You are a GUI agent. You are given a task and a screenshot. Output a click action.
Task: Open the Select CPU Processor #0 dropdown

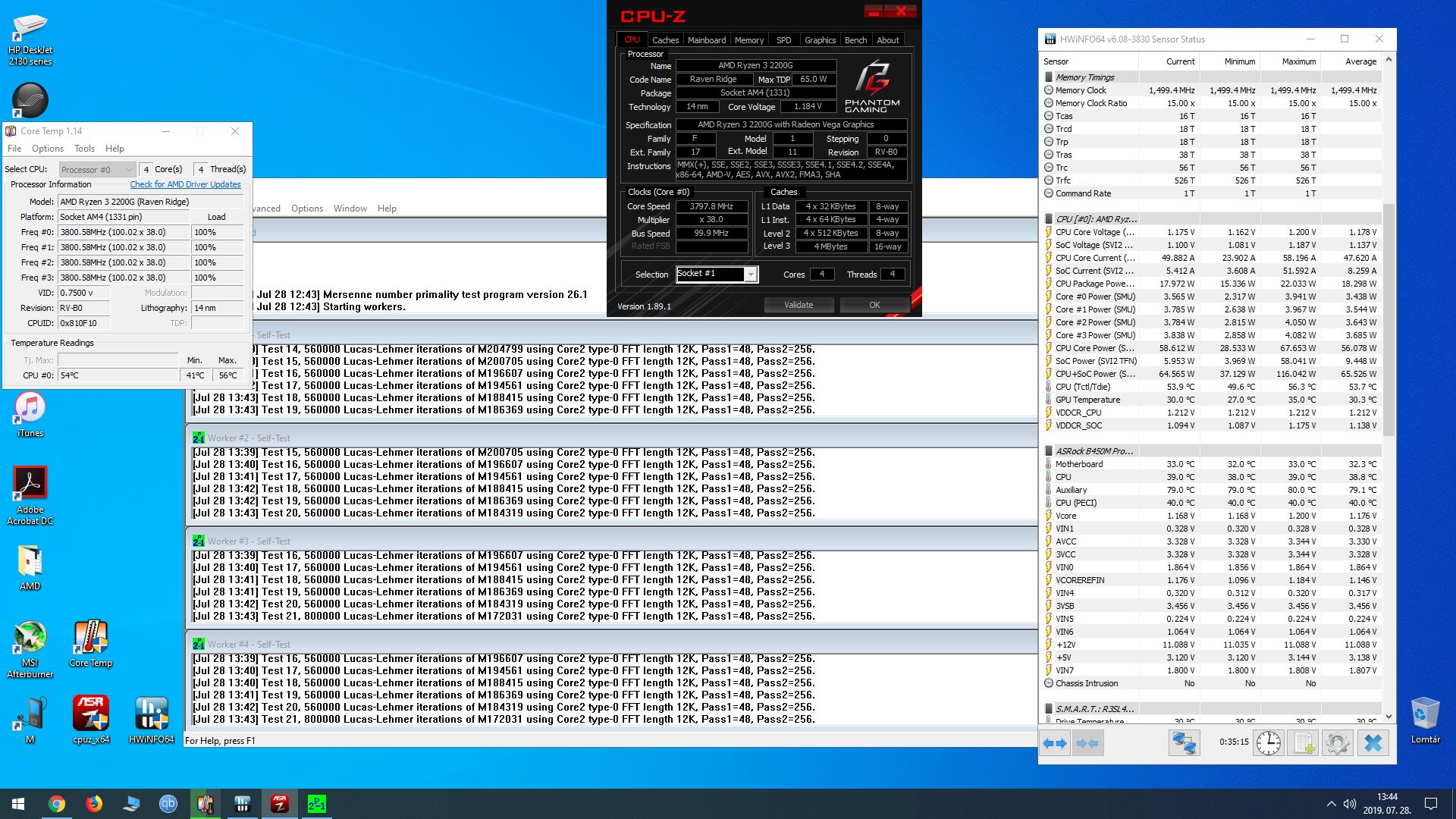click(x=97, y=170)
